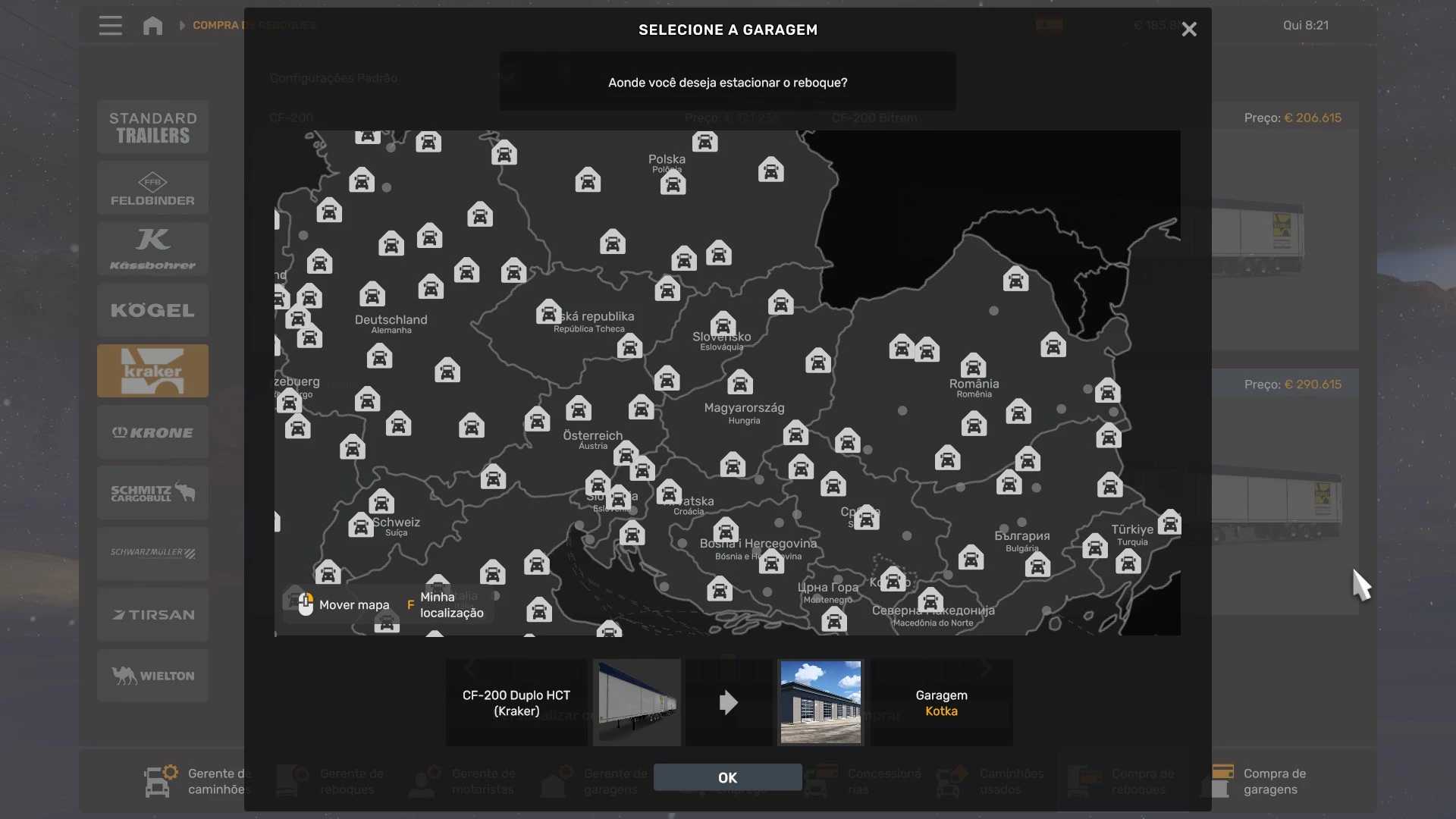Choose the Kögel brand tile
This screenshot has width=1456, height=819.
click(x=152, y=310)
